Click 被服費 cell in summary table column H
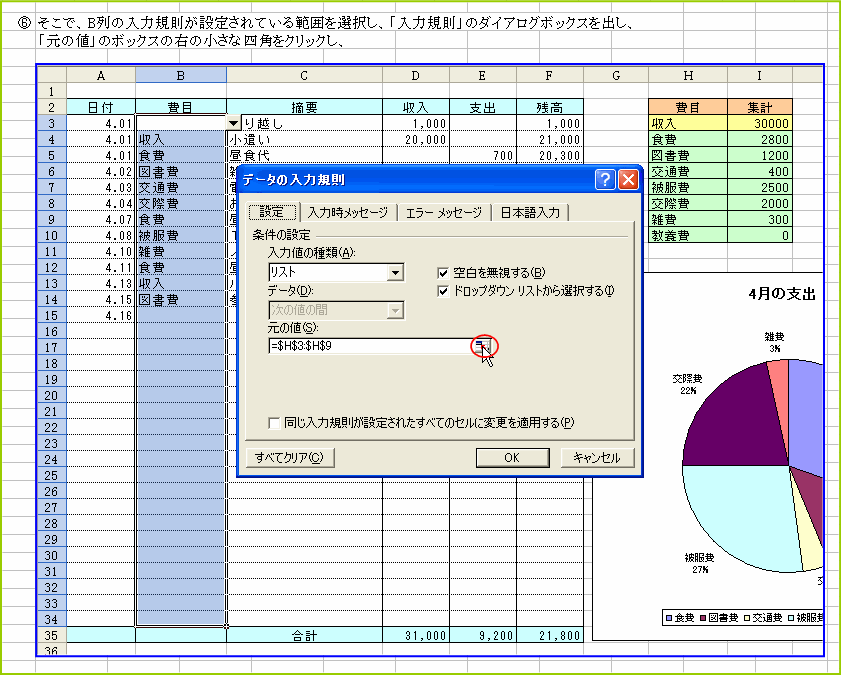The width and height of the screenshot is (841, 675). [x=688, y=187]
